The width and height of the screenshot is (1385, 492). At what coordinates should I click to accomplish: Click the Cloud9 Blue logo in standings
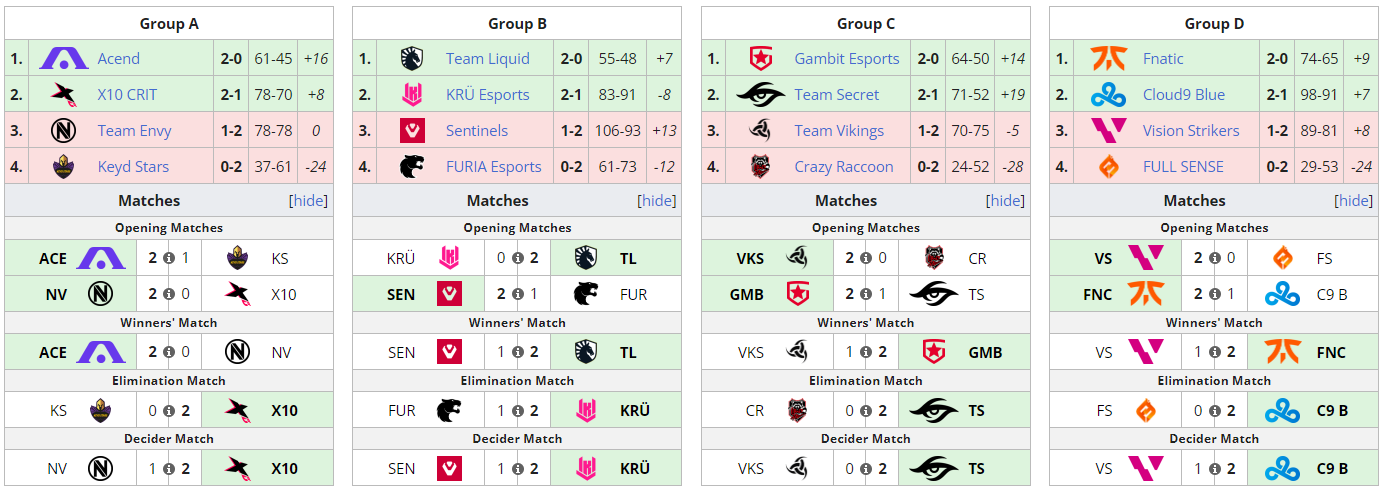click(1109, 95)
